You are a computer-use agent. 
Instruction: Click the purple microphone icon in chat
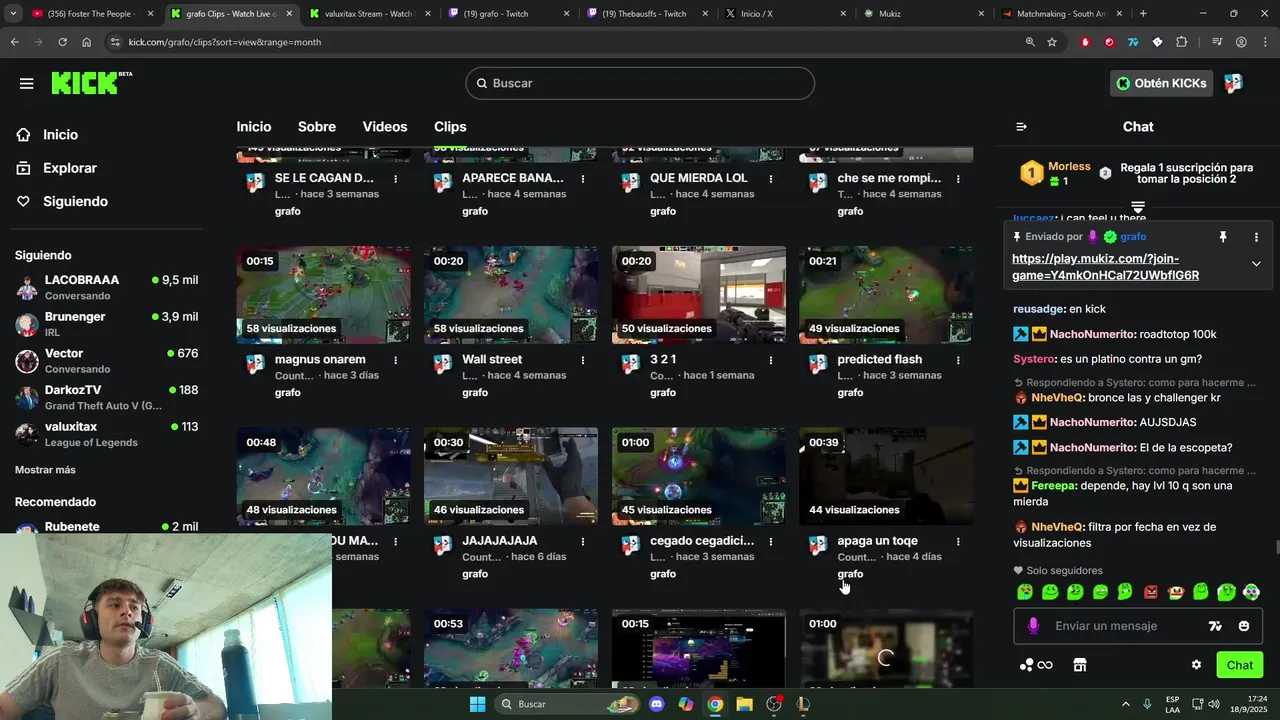pyautogui.click(x=1033, y=626)
